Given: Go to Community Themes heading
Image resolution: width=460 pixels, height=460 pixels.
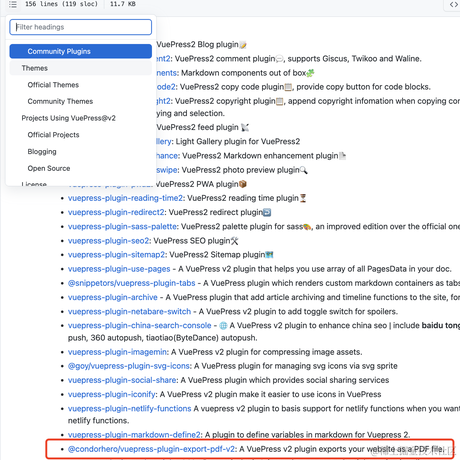Looking at the screenshot, I should [60, 101].
